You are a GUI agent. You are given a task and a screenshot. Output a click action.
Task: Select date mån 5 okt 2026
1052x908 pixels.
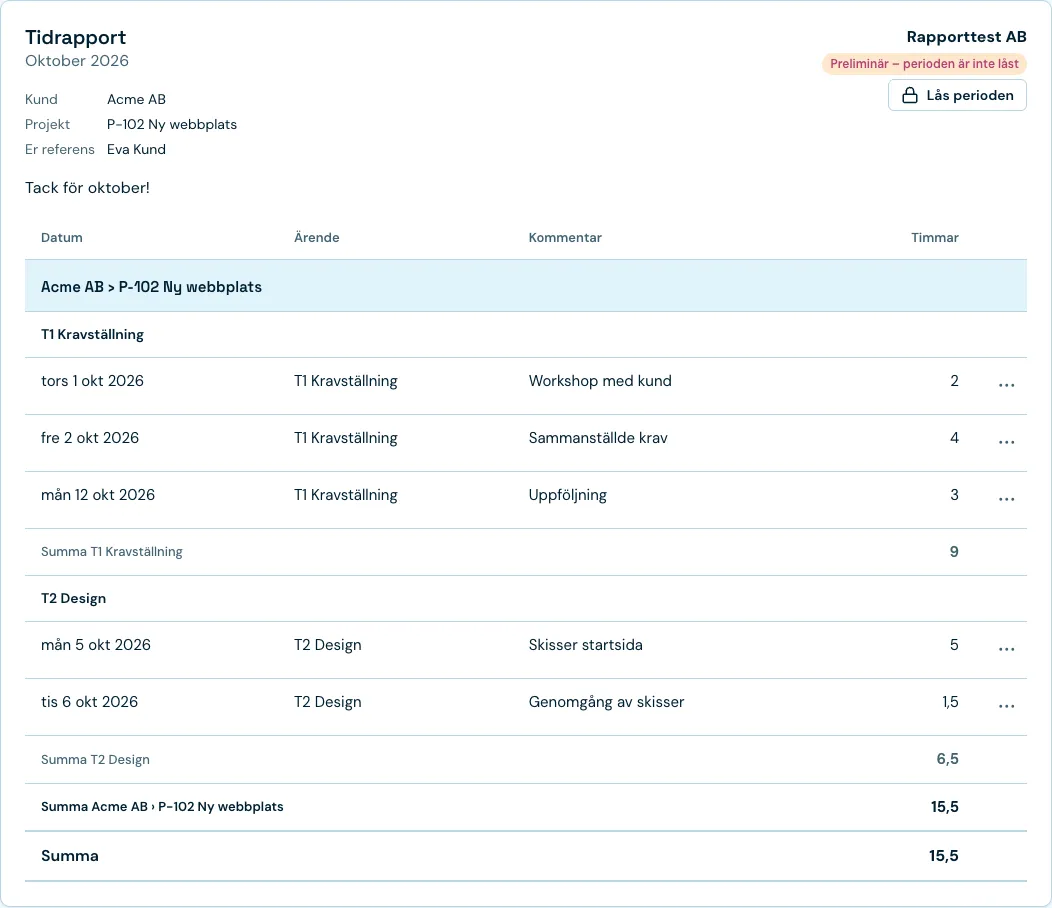(96, 644)
